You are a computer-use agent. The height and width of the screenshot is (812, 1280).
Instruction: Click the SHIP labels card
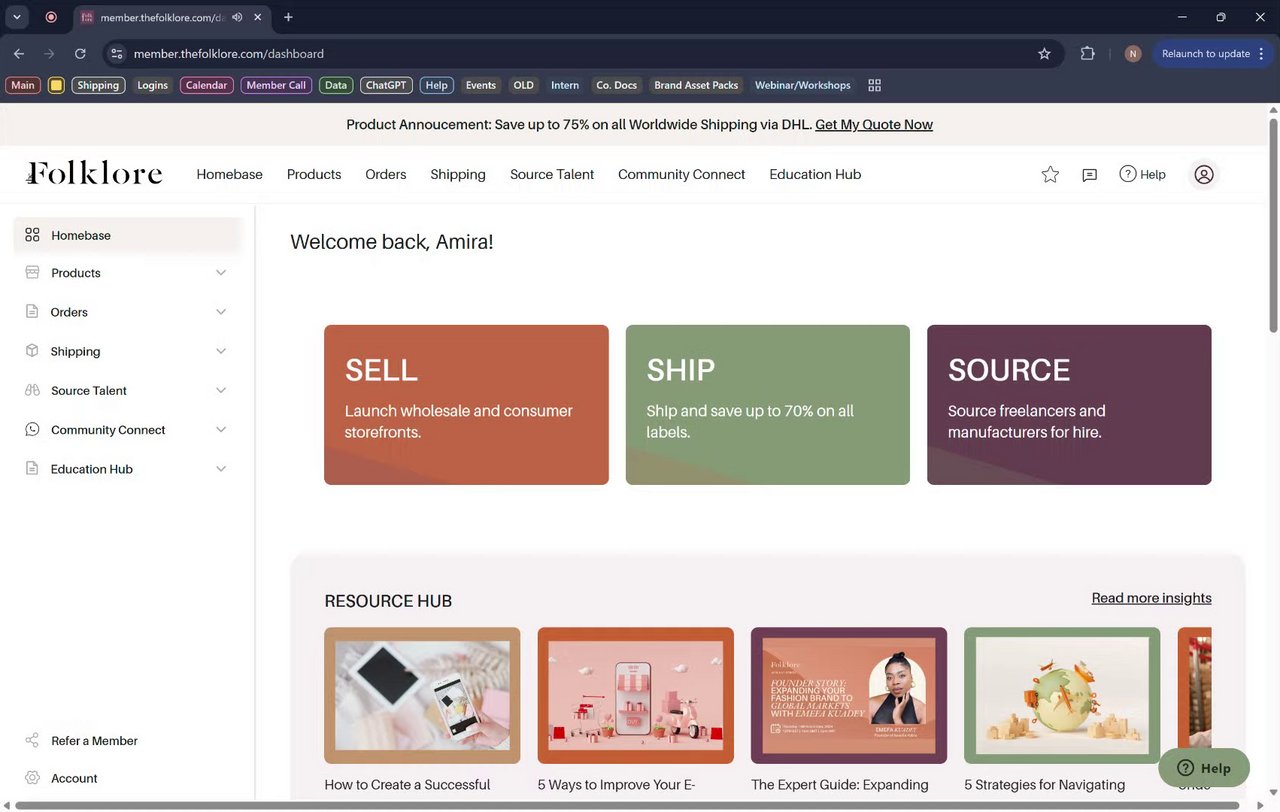(768, 405)
